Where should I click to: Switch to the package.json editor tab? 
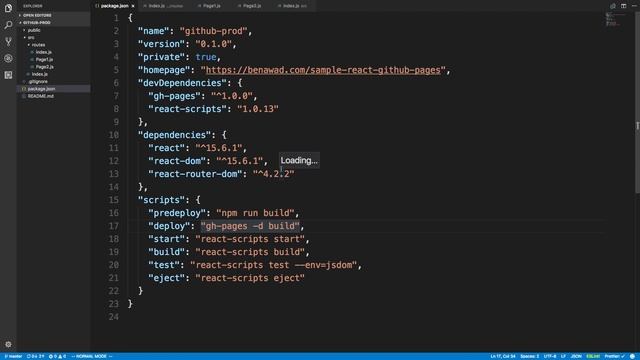pos(115,6)
